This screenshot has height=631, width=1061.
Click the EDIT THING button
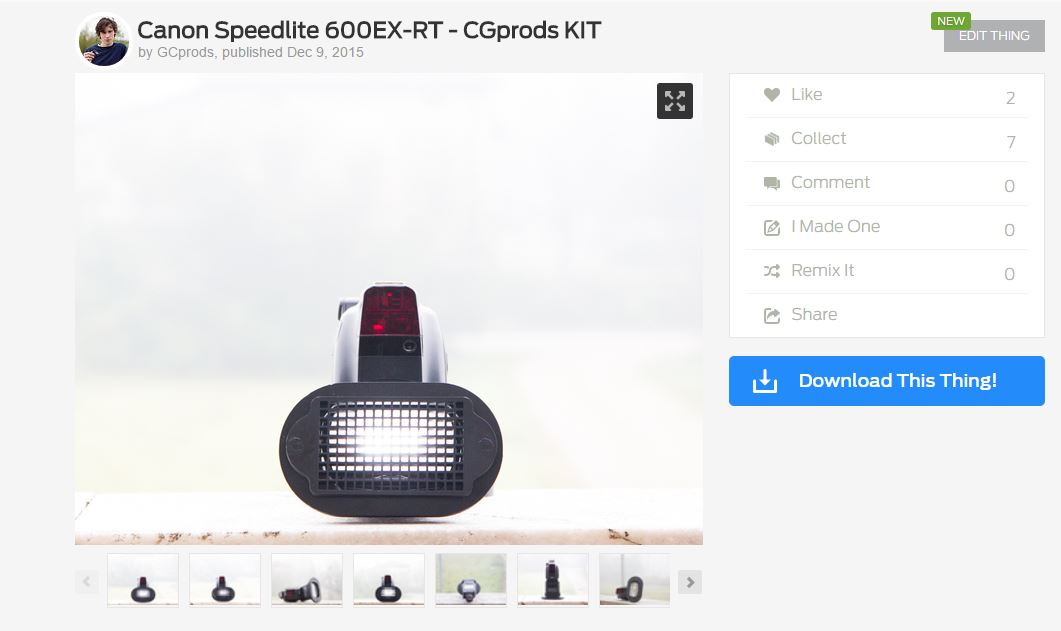994,36
